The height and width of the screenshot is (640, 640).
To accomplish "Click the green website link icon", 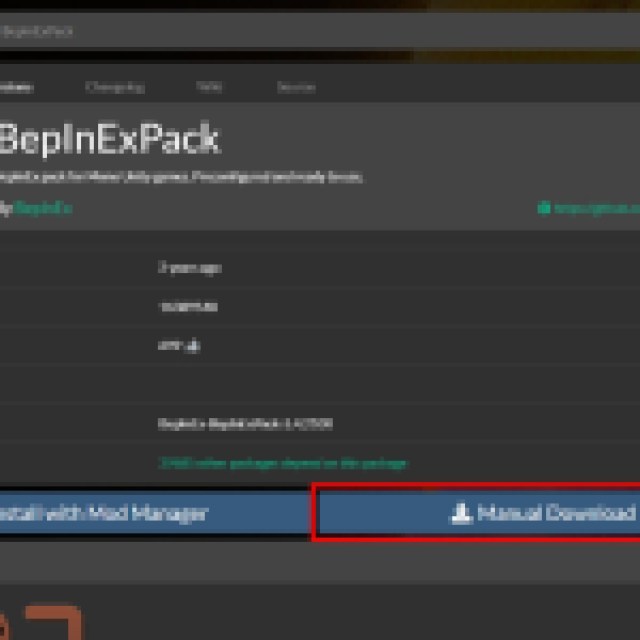I will click(544, 209).
